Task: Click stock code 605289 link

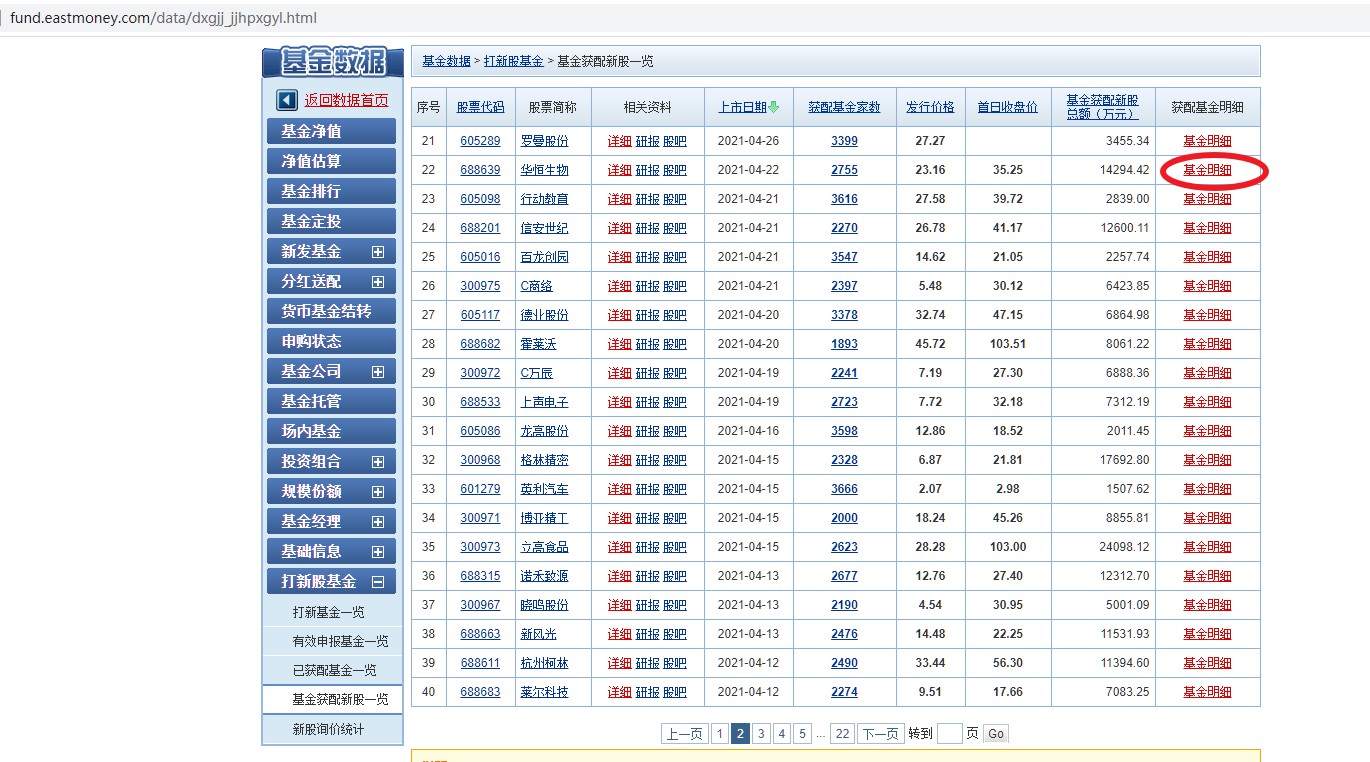Action: pos(480,141)
